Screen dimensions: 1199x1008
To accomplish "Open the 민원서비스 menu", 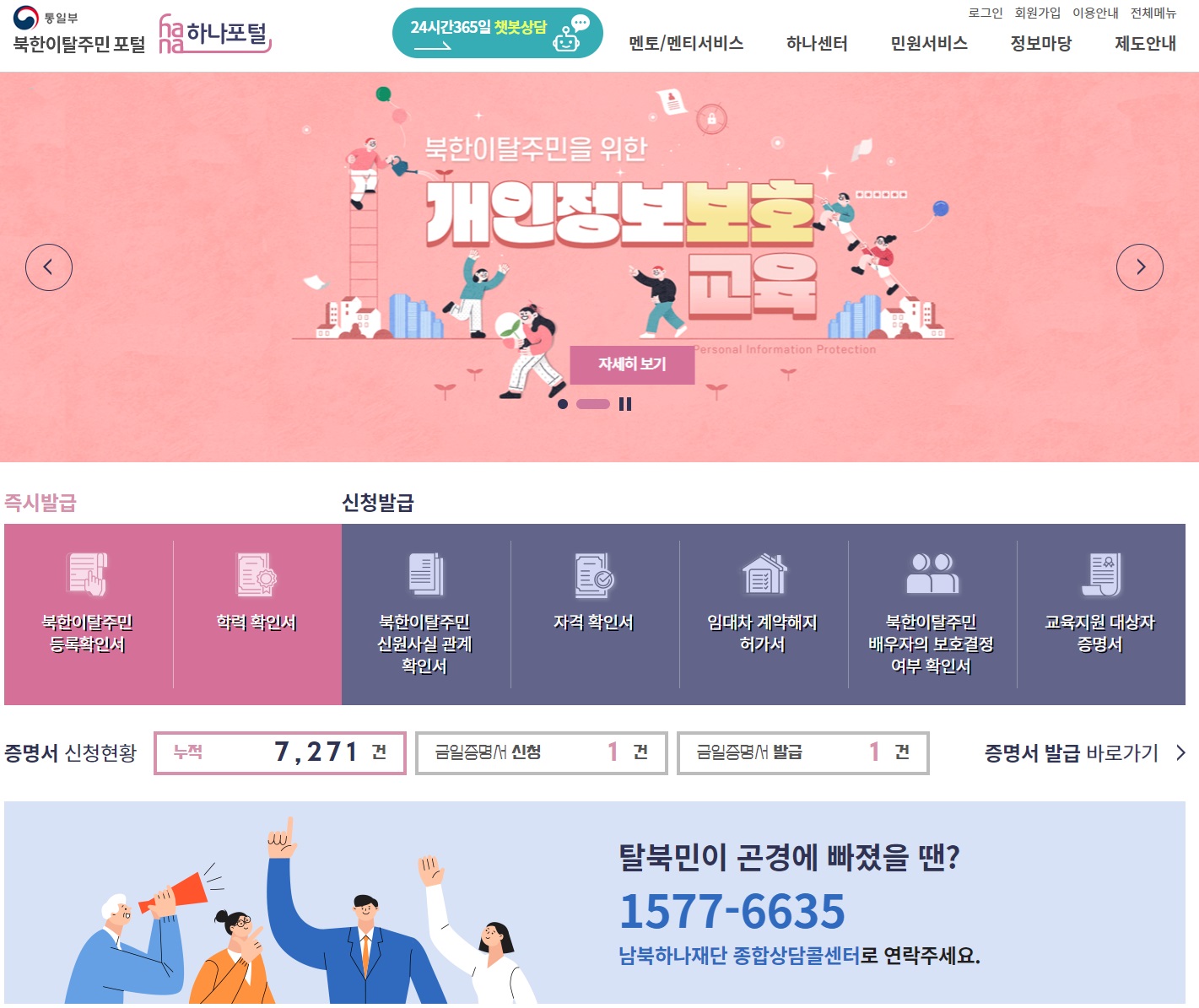I will coord(929,43).
